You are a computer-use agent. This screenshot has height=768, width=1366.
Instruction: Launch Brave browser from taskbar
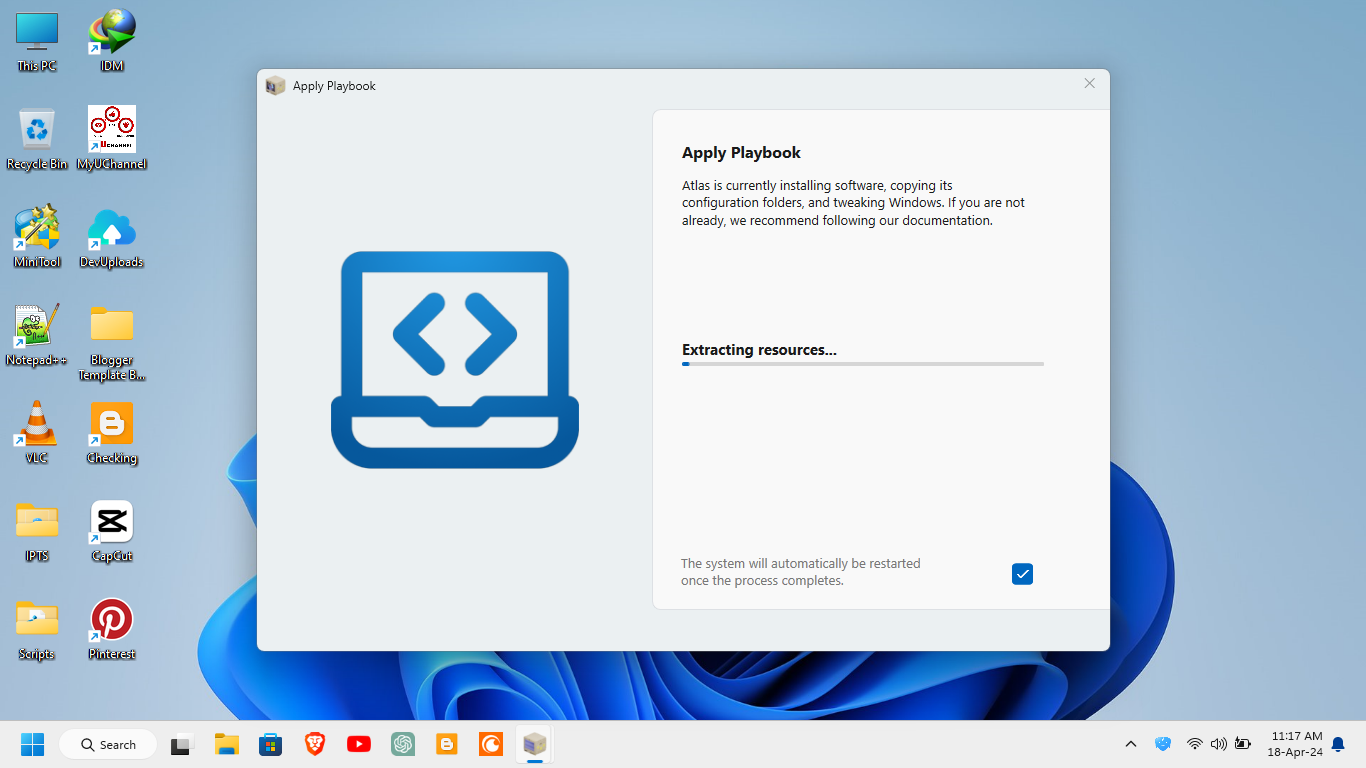(315, 744)
